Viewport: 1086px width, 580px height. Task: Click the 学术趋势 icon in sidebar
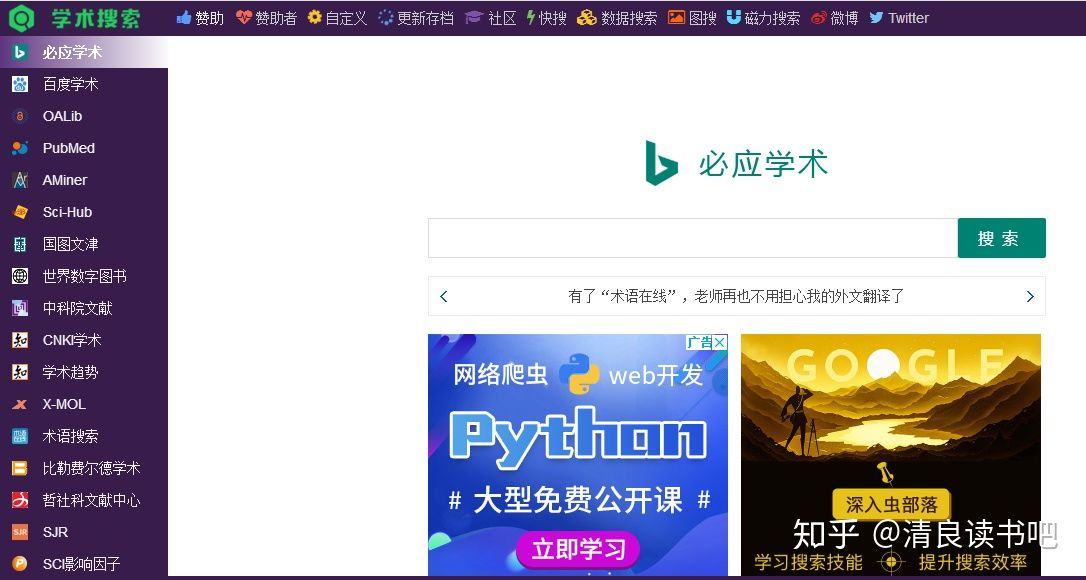click(20, 372)
